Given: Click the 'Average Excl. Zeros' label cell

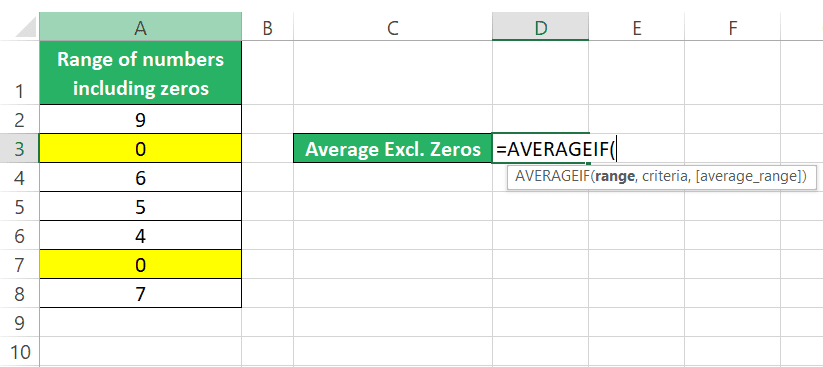Looking at the screenshot, I should pyautogui.click(x=393, y=149).
